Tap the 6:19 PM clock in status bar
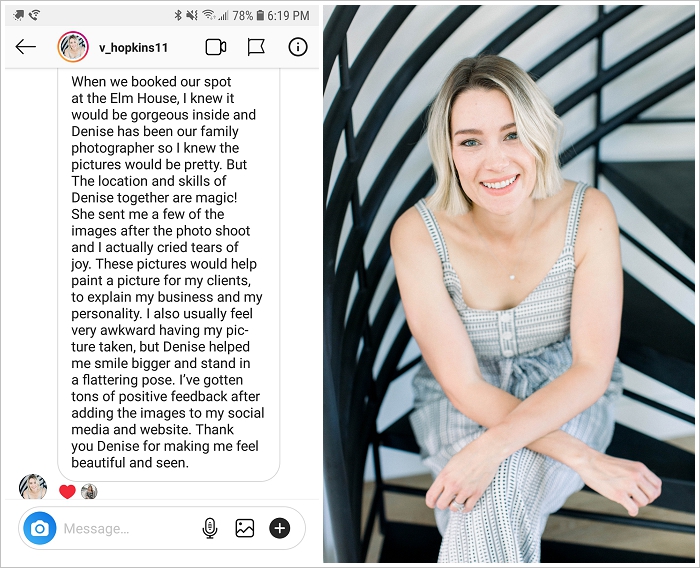 click(x=288, y=16)
